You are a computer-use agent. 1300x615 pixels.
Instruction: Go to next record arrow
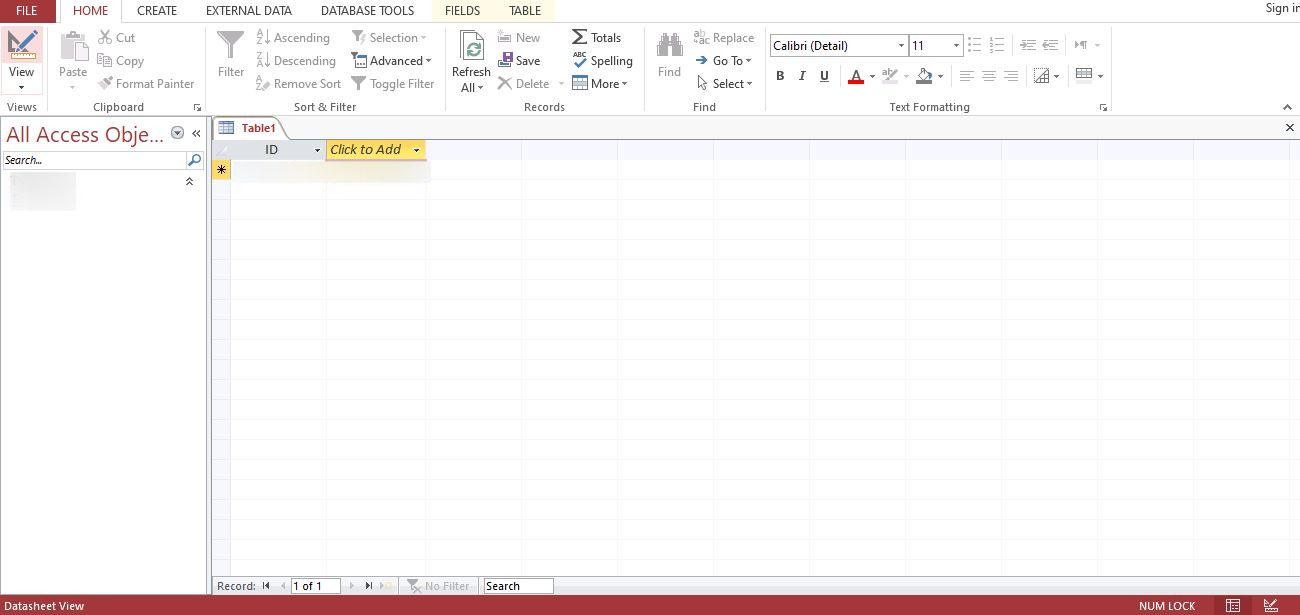[351, 586]
